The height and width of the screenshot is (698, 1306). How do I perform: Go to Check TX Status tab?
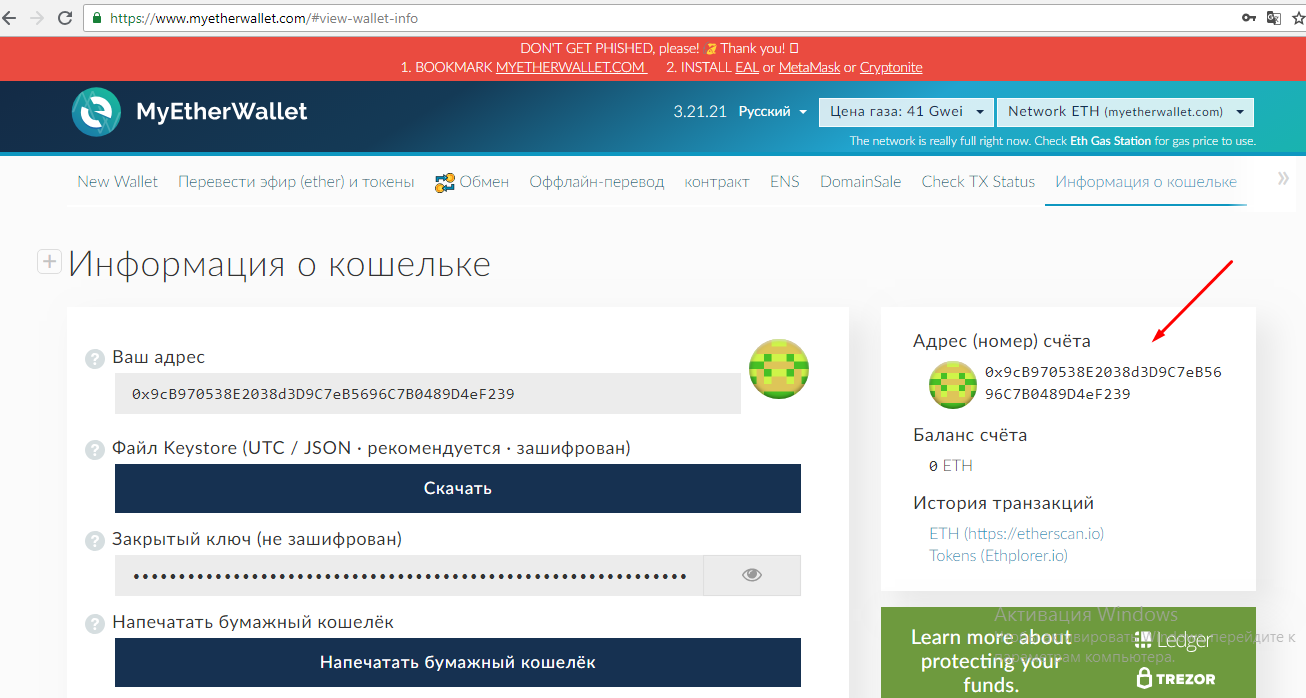978,182
